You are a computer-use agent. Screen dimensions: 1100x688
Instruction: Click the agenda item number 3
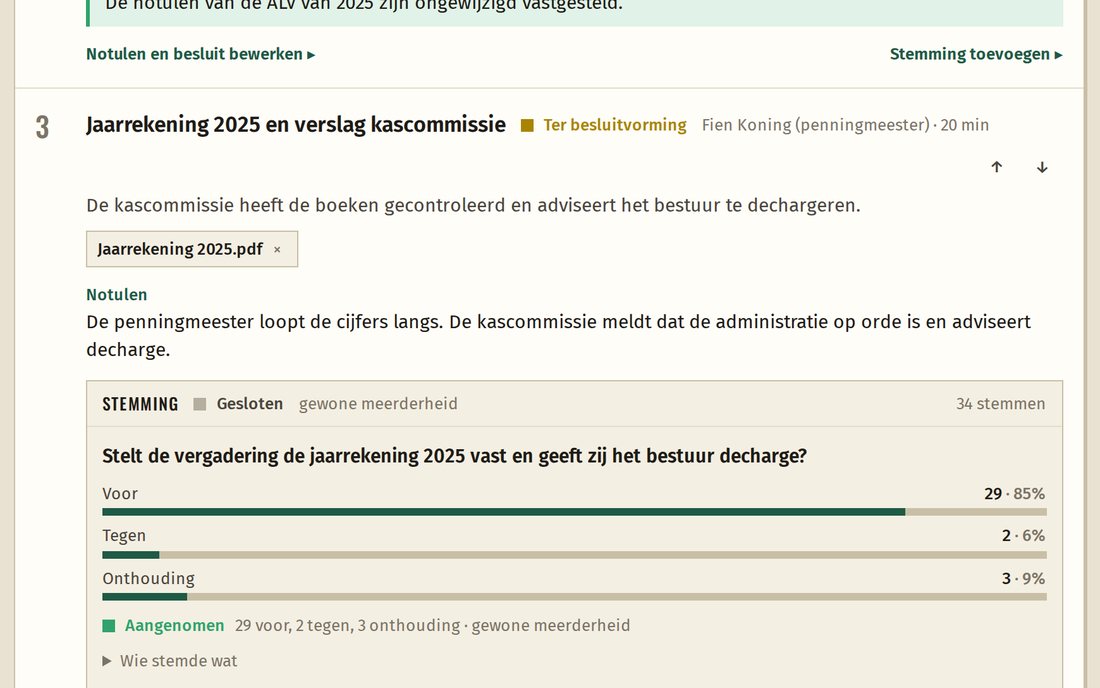(42, 127)
